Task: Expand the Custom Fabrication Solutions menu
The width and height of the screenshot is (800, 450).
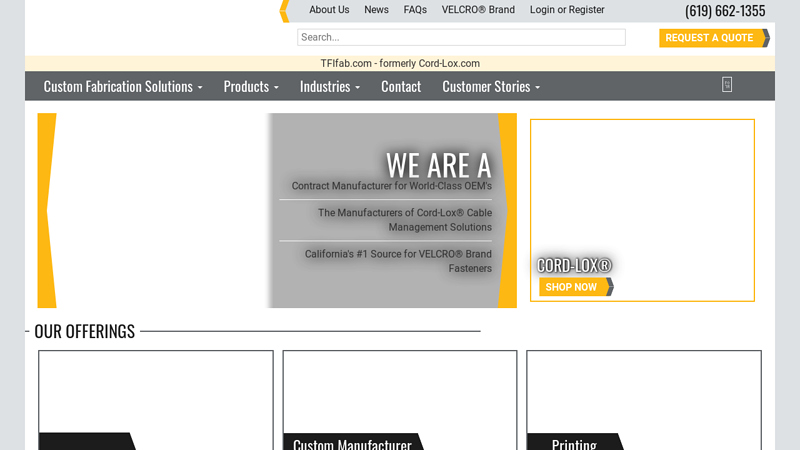Action: coord(123,86)
